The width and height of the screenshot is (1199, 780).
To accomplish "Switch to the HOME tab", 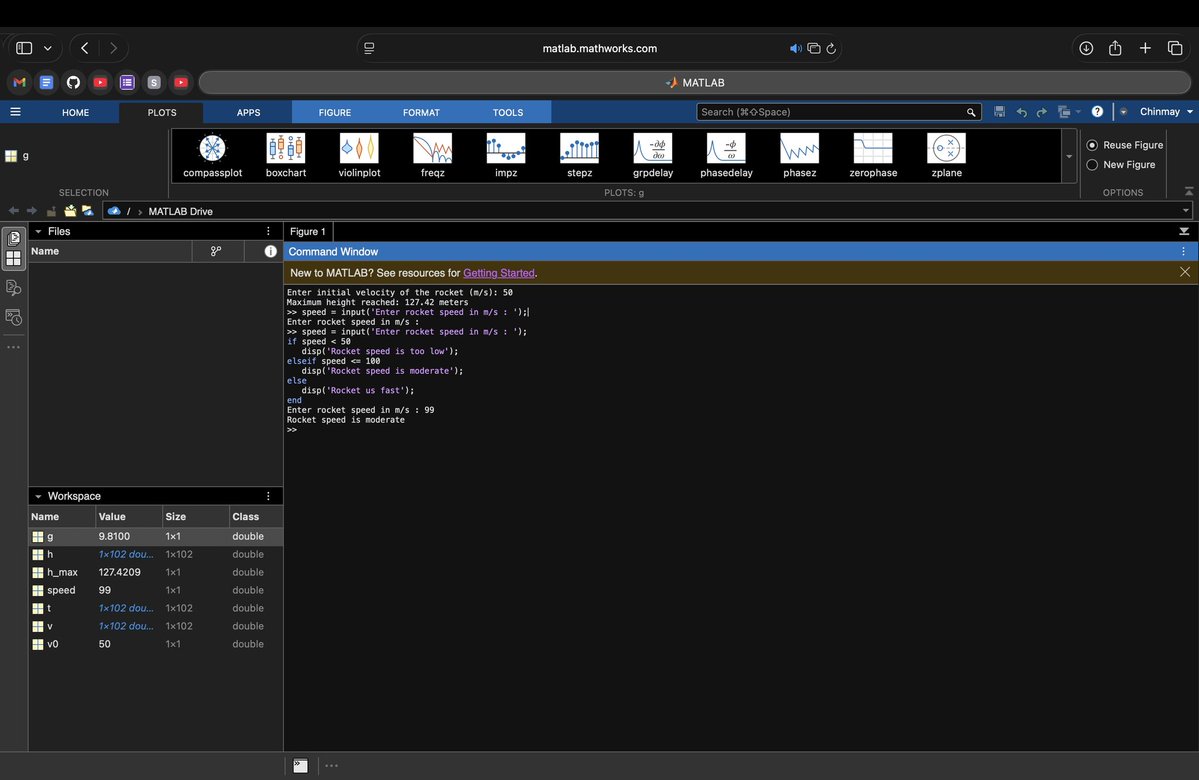I will tap(76, 112).
